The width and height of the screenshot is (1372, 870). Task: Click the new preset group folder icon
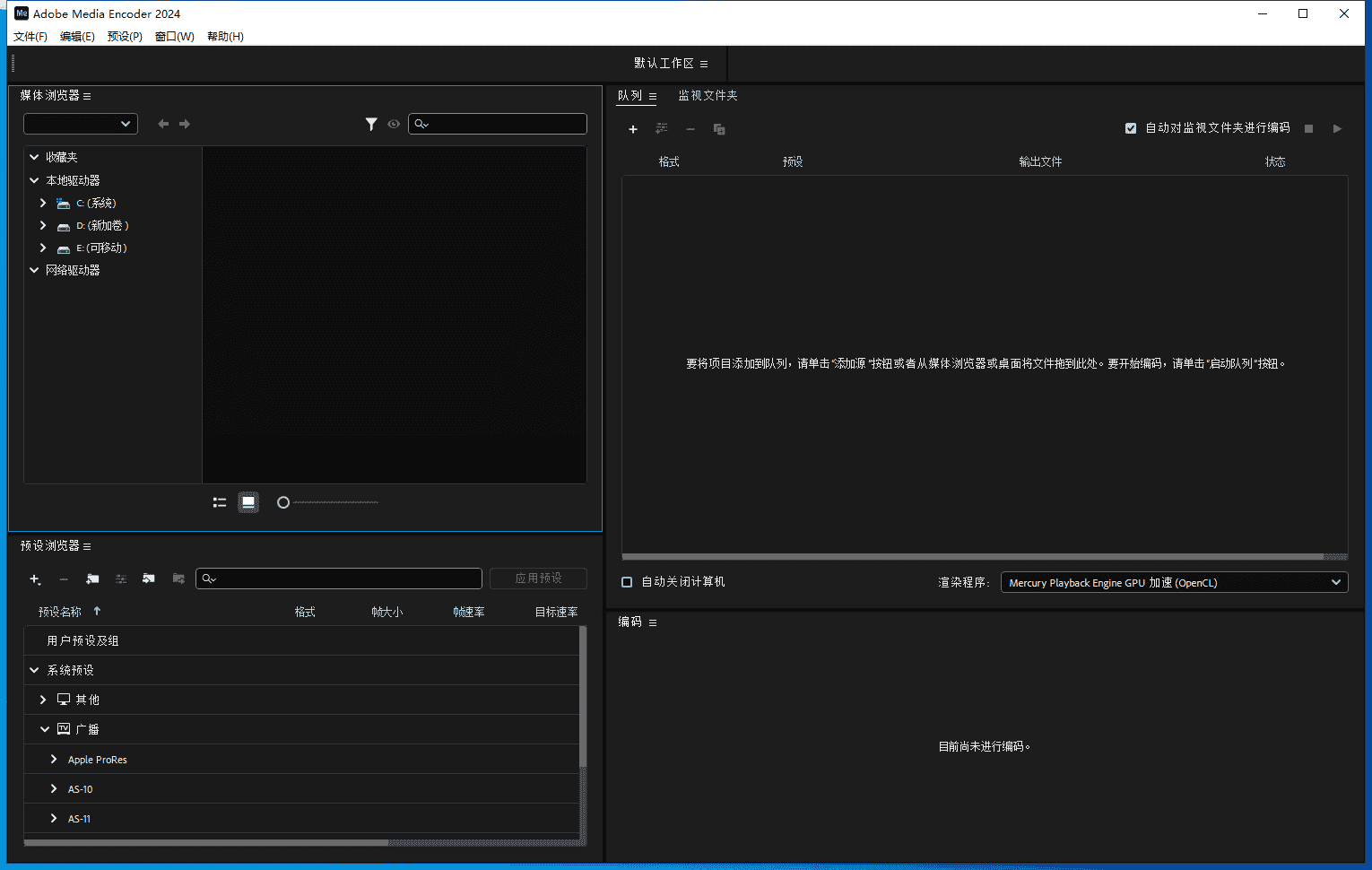pos(92,579)
